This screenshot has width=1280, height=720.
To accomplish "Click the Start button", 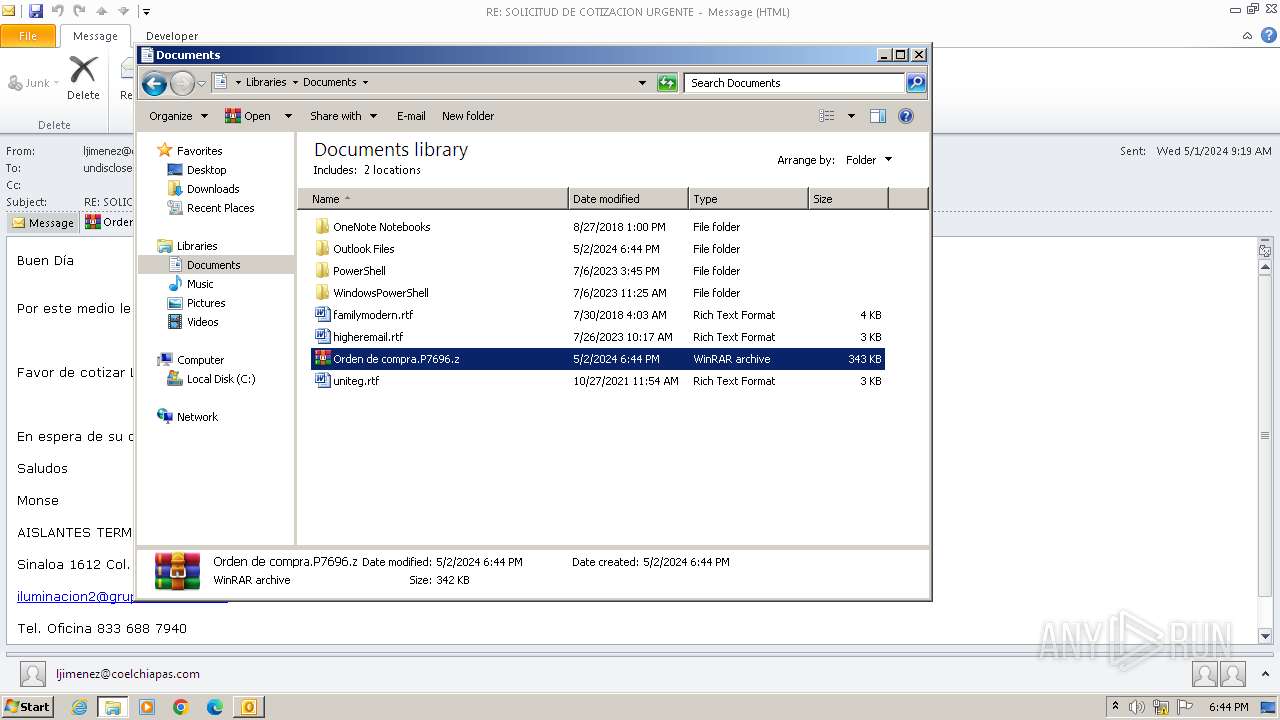I will (x=27, y=707).
